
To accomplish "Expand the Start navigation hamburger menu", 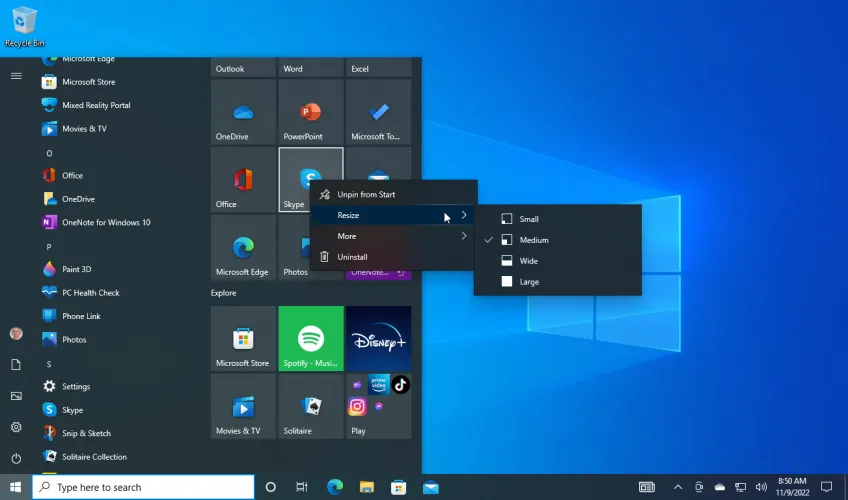I will (16, 76).
